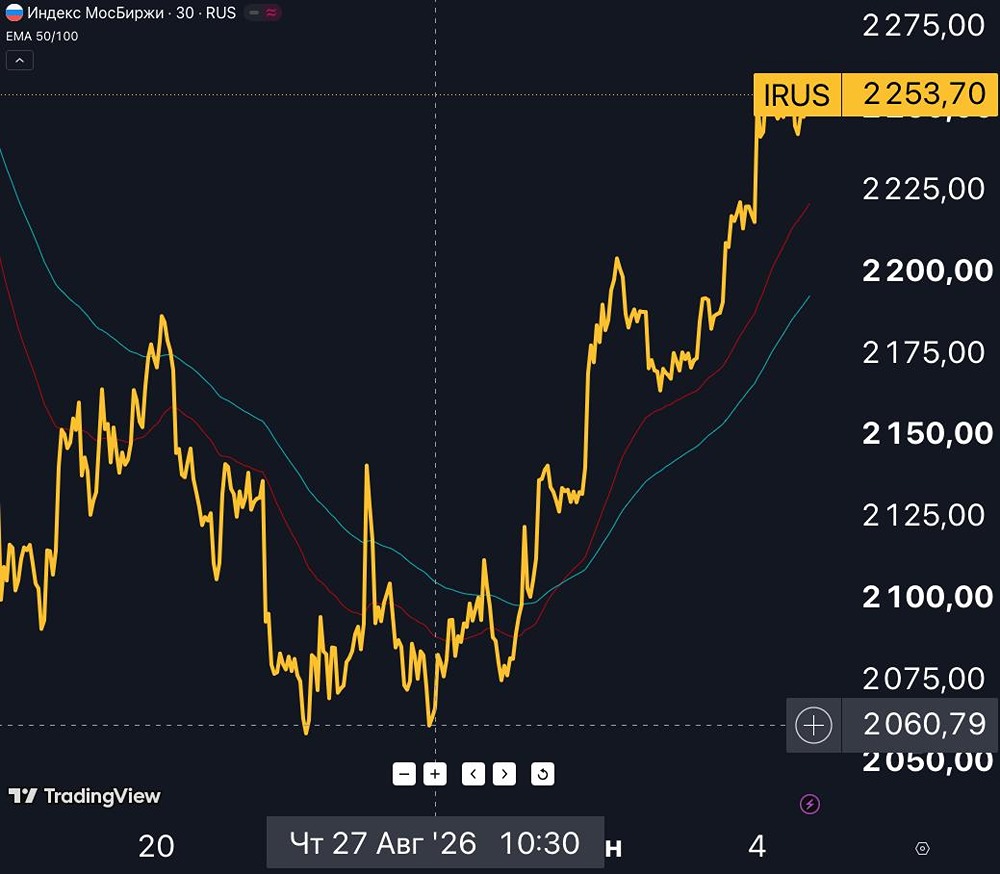This screenshot has height=874, width=1000.
Task: Click the crosshair plus add button
Action: coord(814,725)
